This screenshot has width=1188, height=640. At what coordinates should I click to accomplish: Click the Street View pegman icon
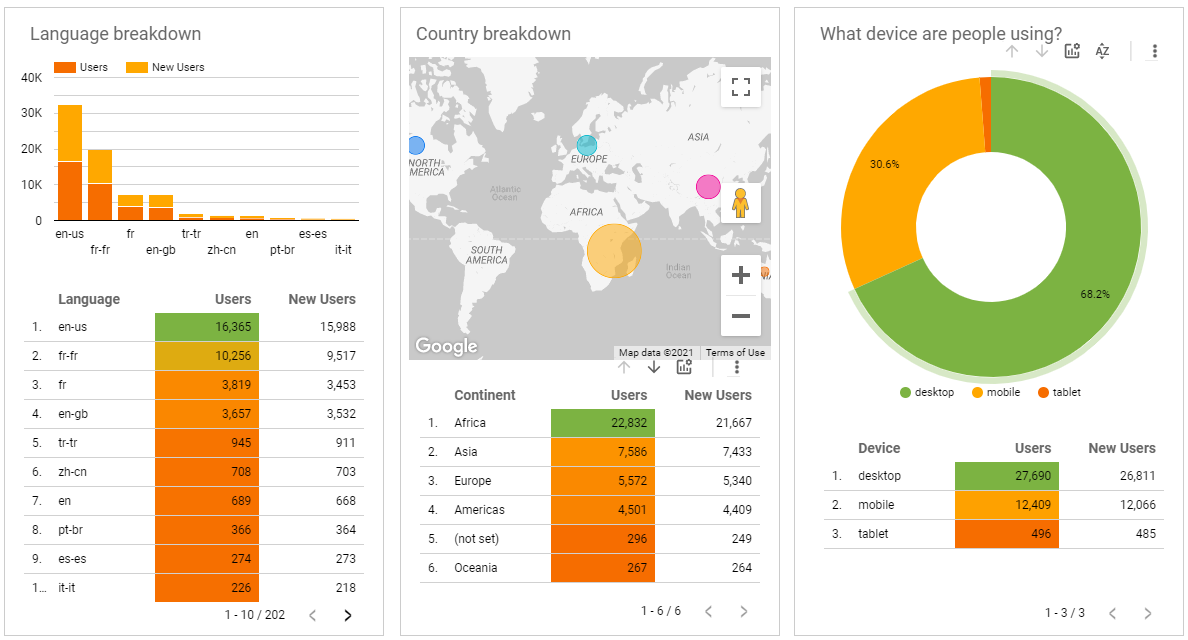pyautogui.click(x=740, y=203)
